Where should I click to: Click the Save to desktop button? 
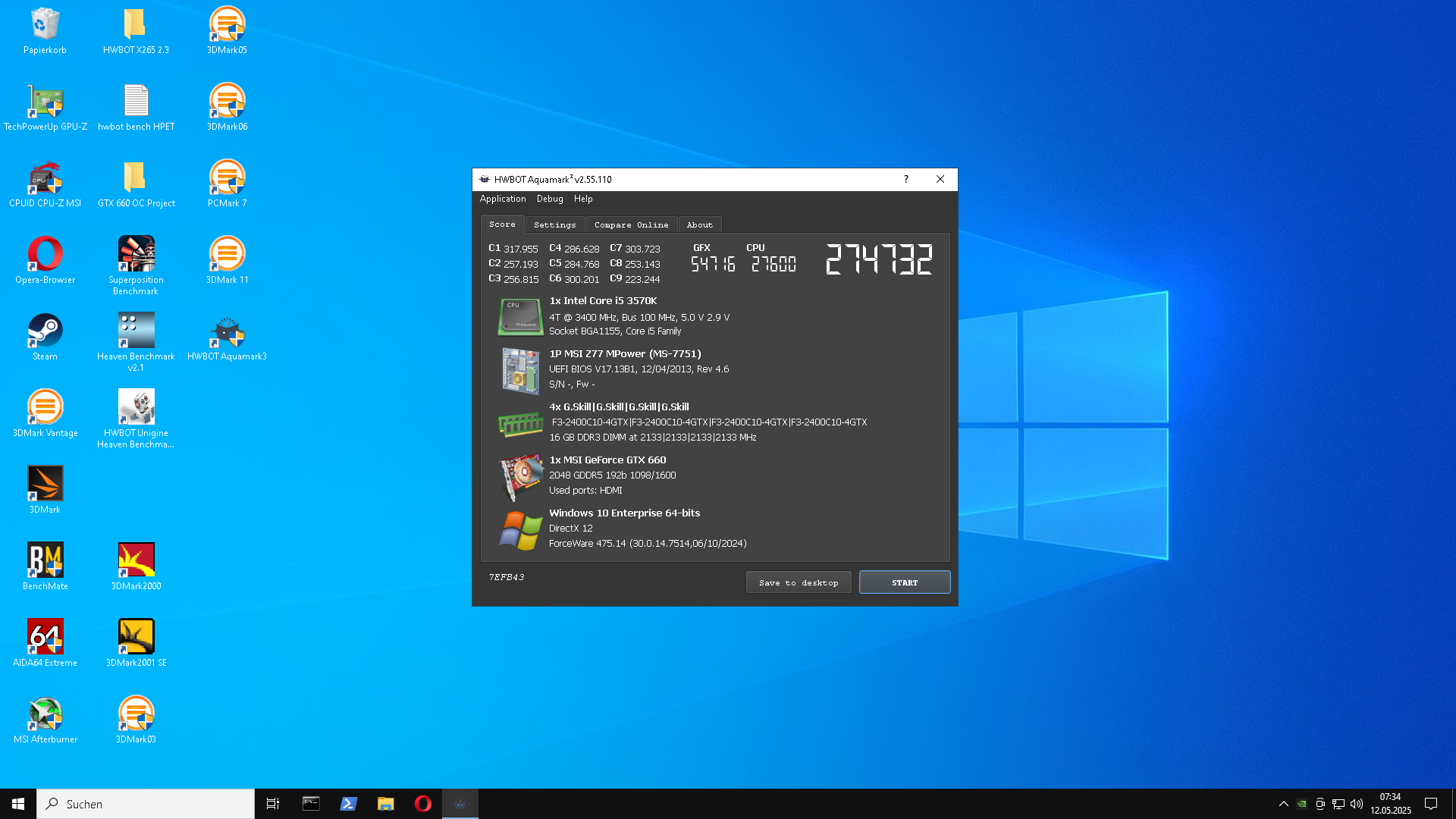(x=799, y=582)
